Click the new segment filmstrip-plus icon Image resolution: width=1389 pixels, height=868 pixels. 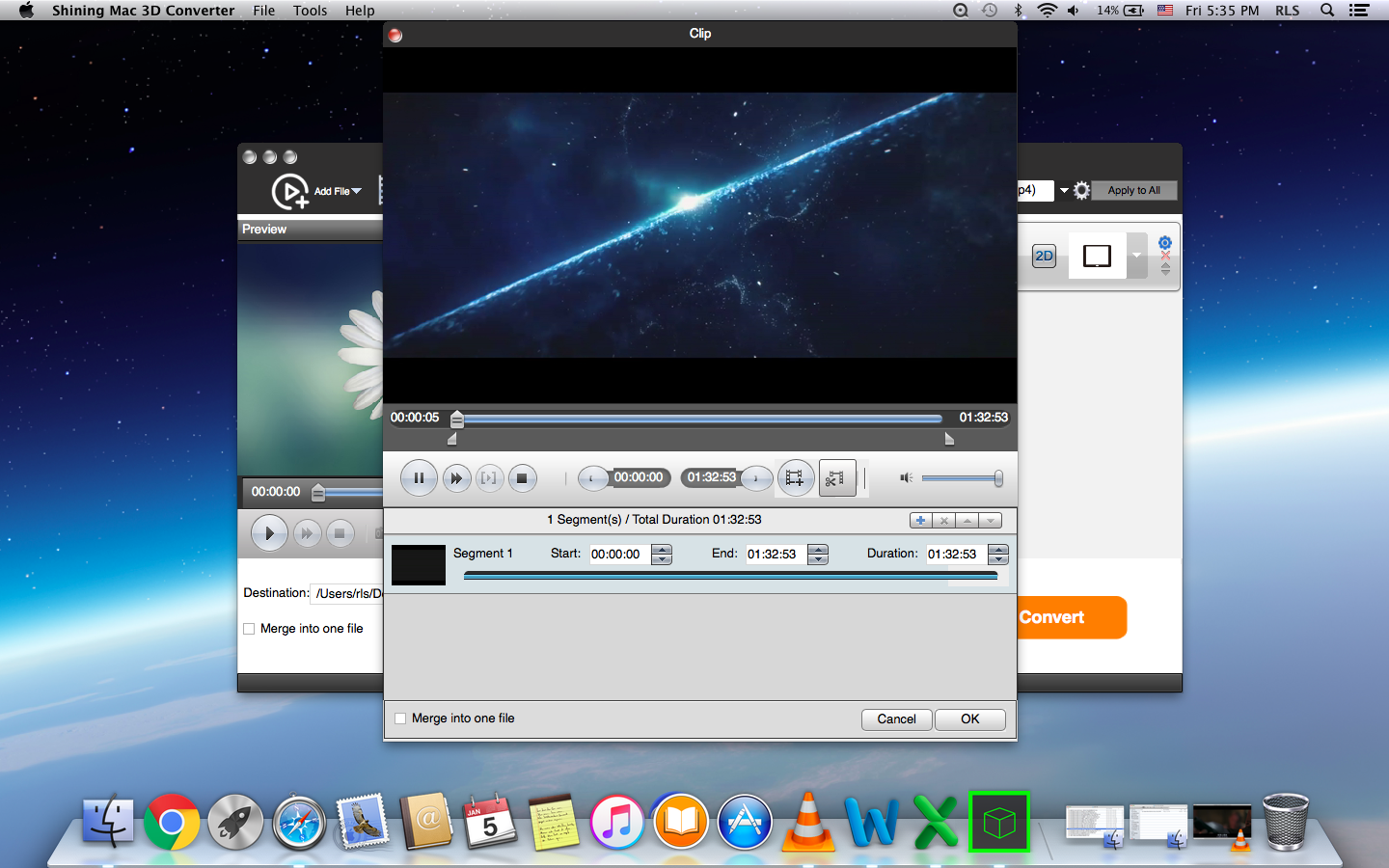point(795,478)
